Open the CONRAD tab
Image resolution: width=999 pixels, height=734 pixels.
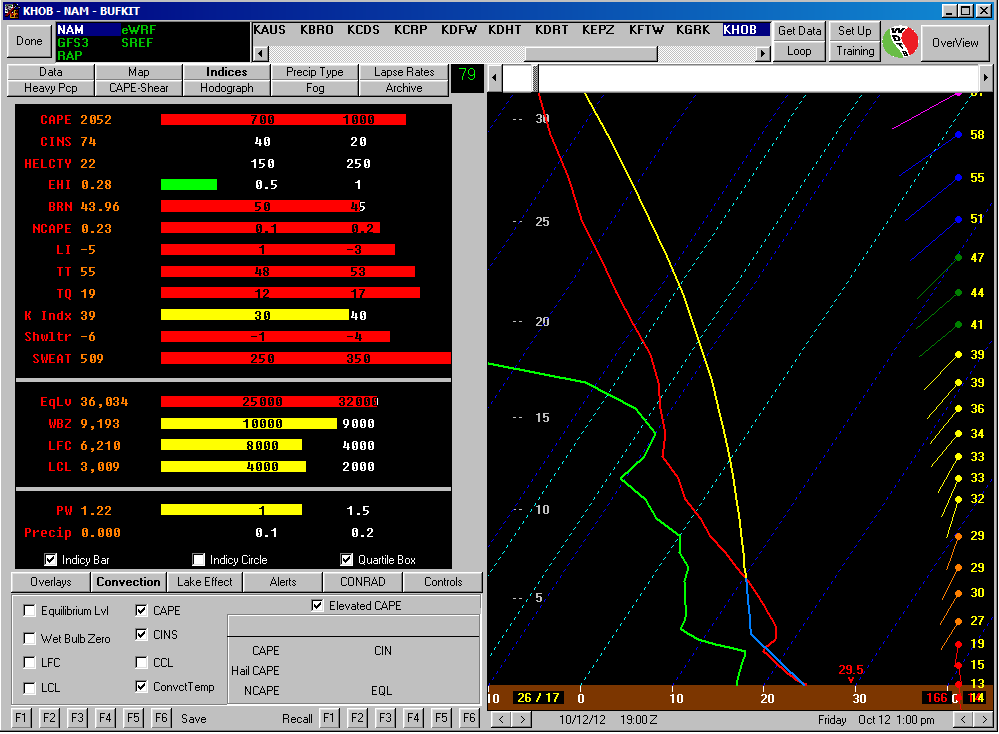(363, 582)
